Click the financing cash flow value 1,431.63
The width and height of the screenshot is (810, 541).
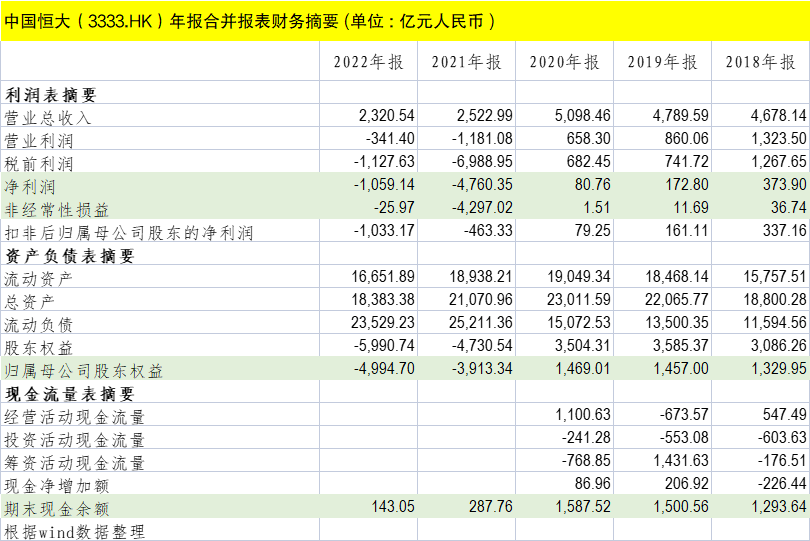(x=681, y=460)
